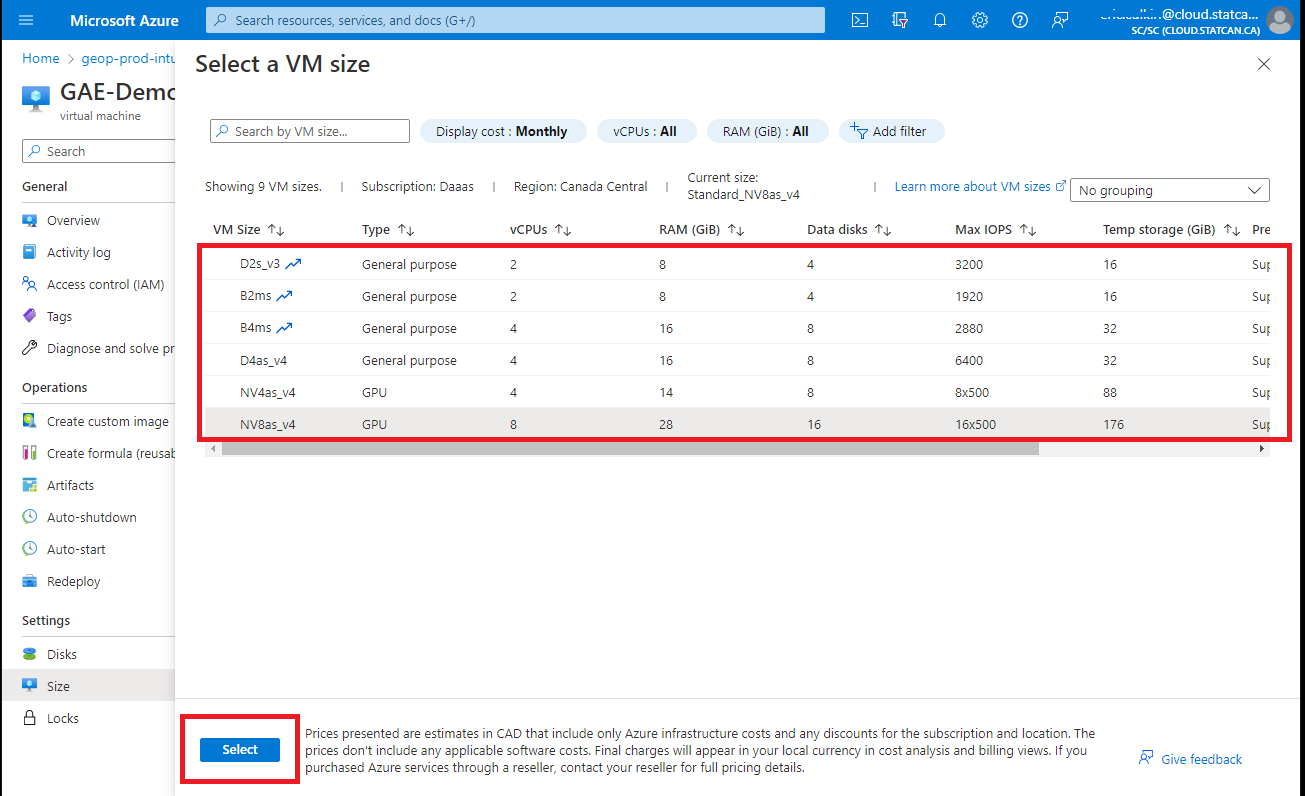
Task: Open the geop-prod-intu breadcrumb link
Action: click(129, 58)
